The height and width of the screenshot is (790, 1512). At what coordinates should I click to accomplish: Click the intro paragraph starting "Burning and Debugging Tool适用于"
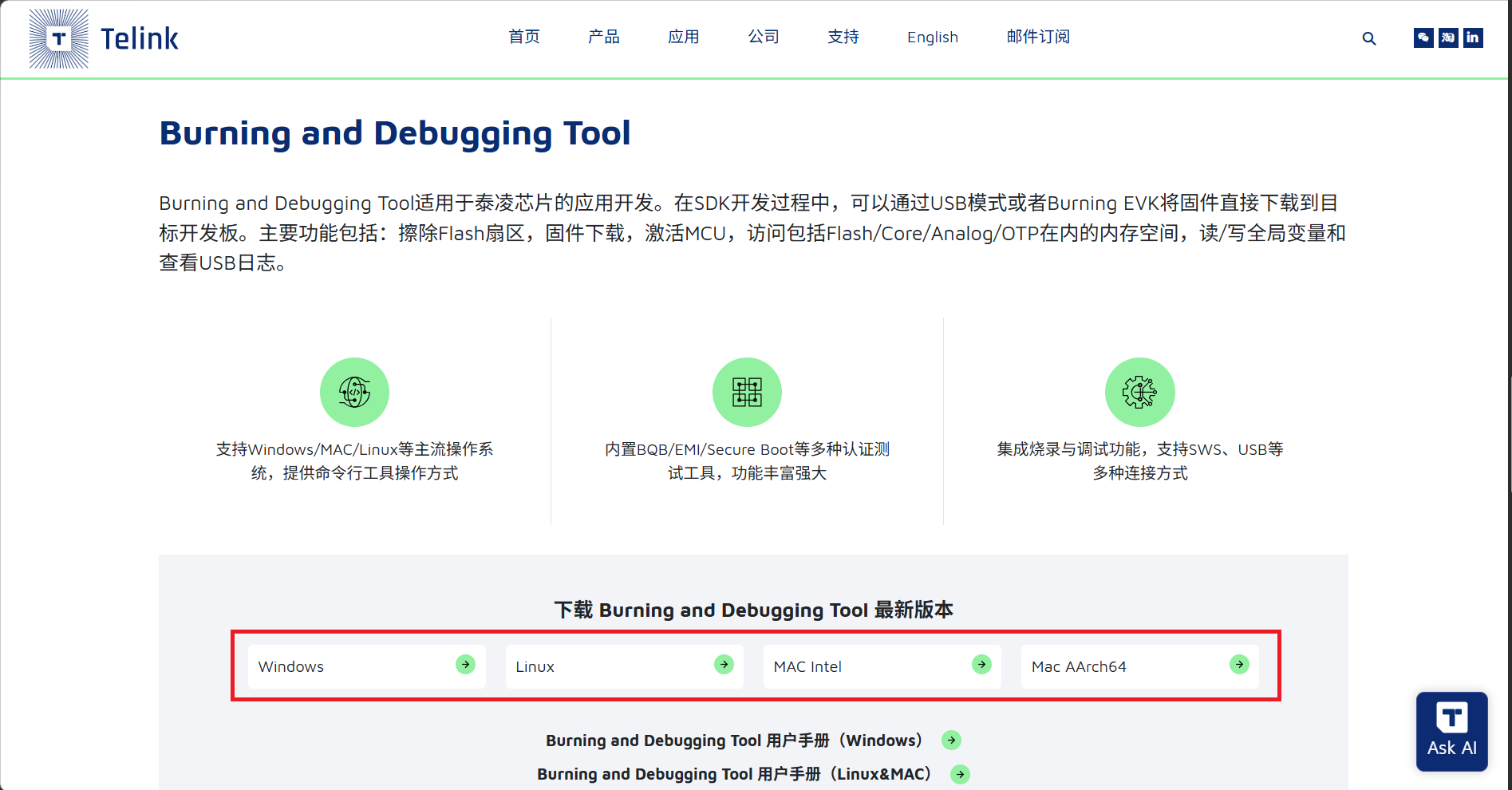coord(752,233)
